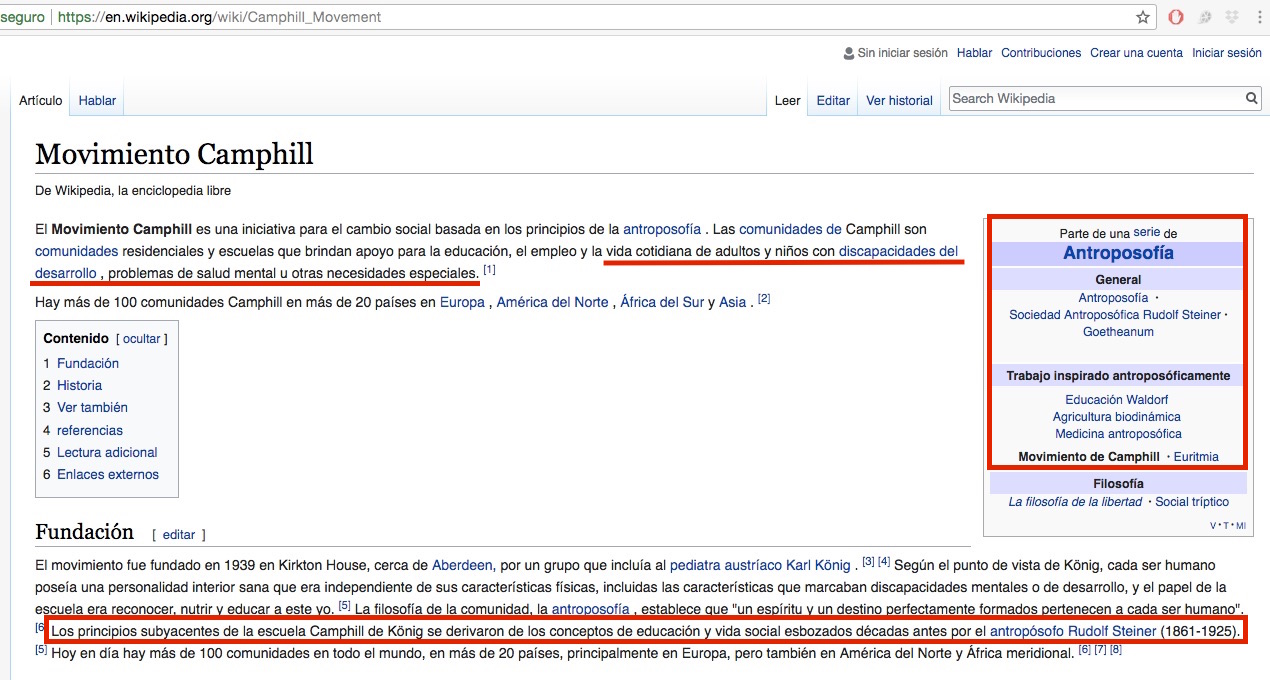This screenshot has width=1270, height=680.
Task: Hide the Contenido table via 'ocultar'
Action: [141, 339]
